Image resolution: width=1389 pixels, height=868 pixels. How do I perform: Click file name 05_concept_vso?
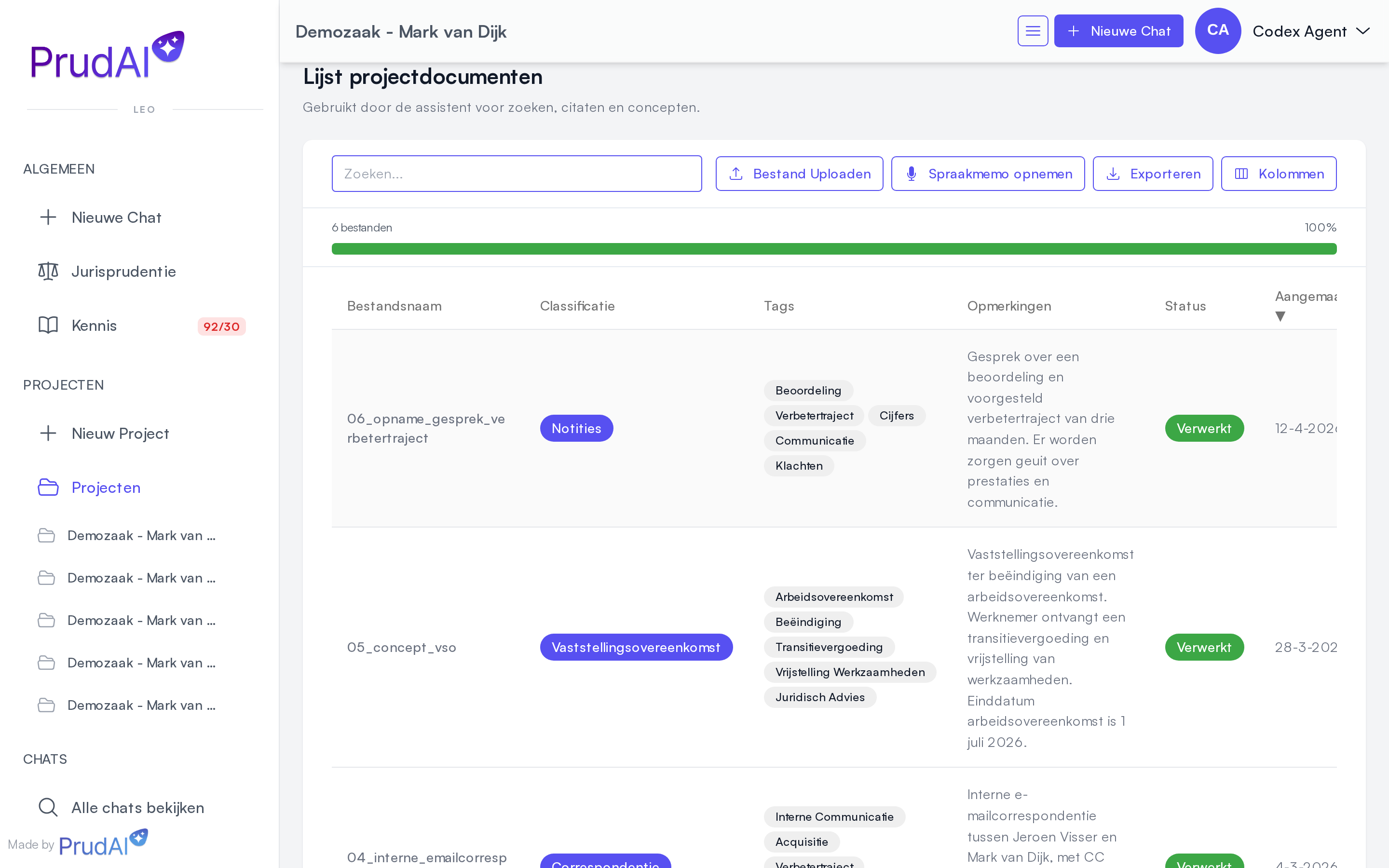401,648
